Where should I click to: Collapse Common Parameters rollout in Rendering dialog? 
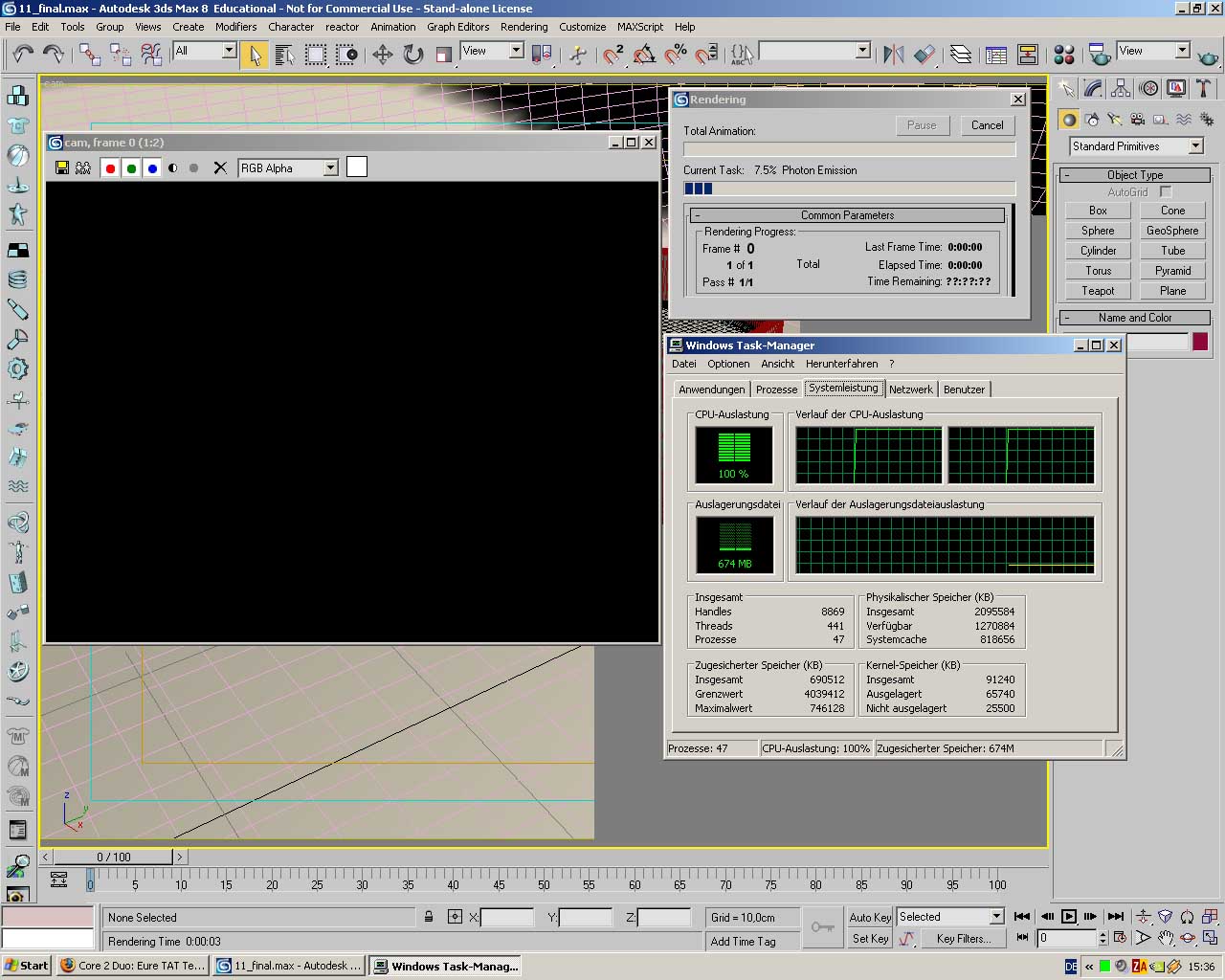(x=847, y=215)
